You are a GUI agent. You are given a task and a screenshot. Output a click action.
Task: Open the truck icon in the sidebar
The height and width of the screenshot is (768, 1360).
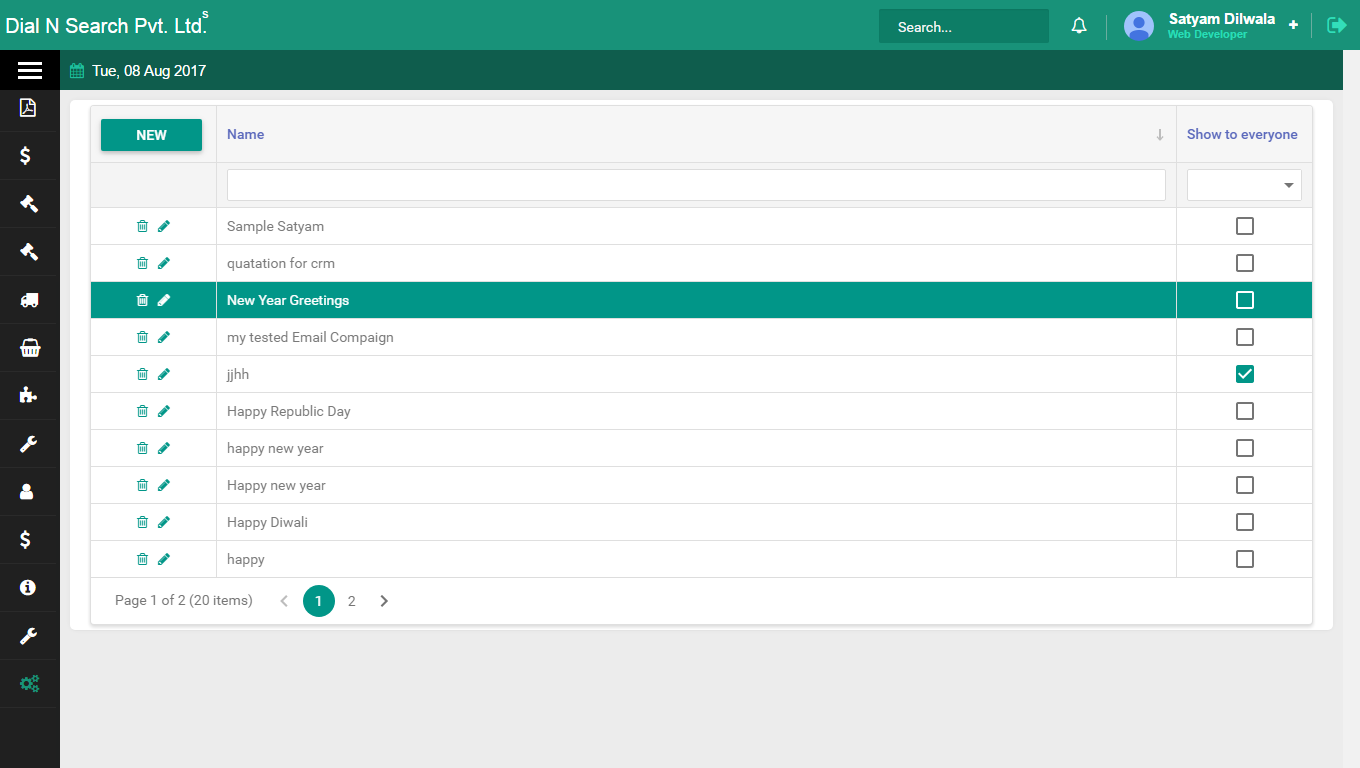click(x=29, y=300)
